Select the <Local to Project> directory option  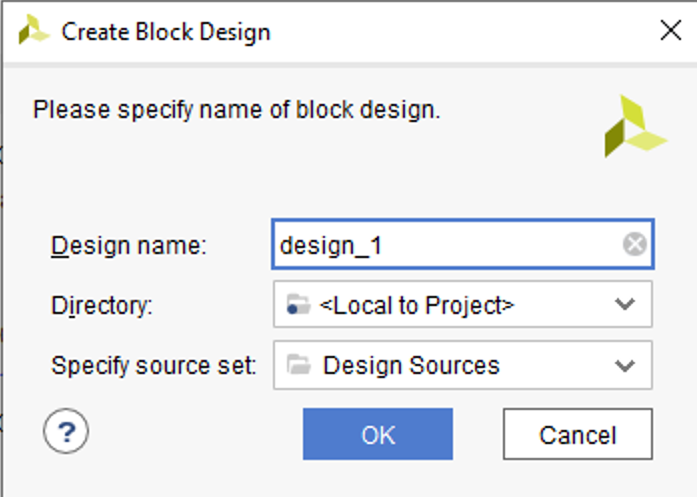click(417, 305)
